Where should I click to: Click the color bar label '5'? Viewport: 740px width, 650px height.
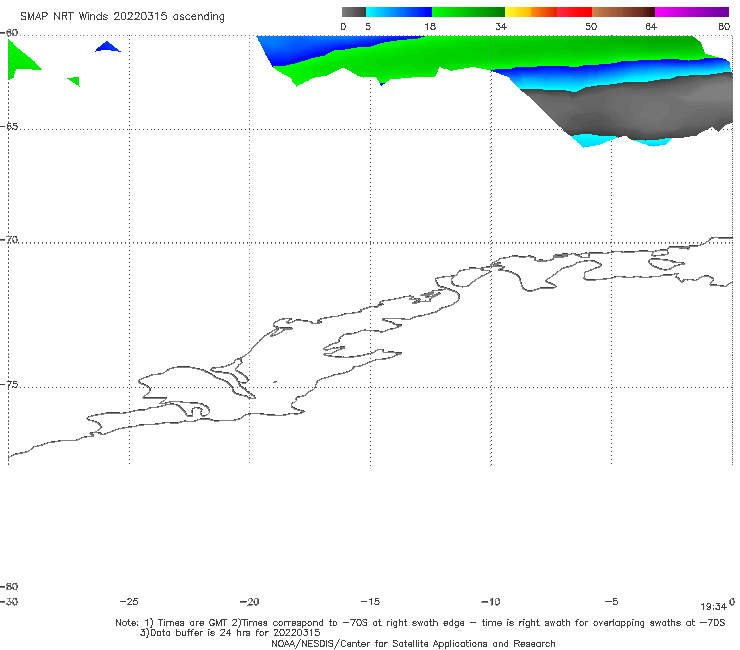click(x=368, y=27)
